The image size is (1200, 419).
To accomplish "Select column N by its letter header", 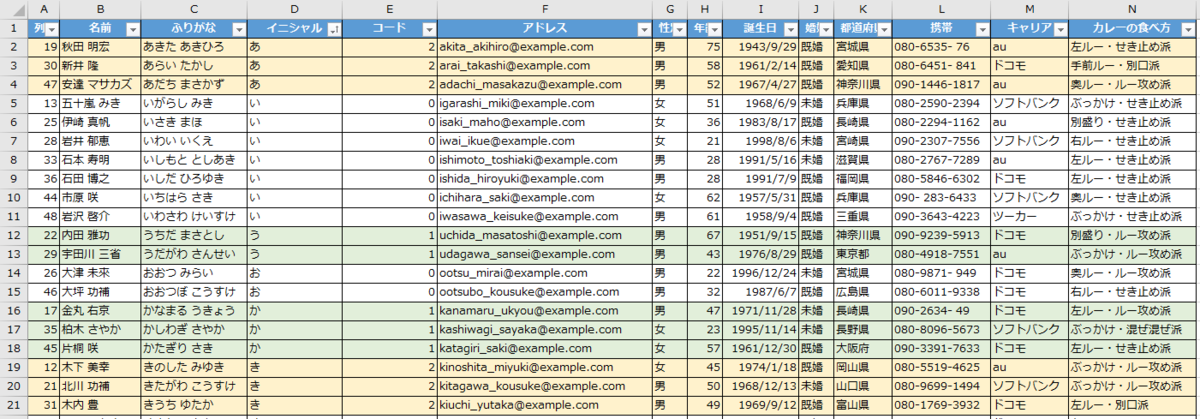I will (x=1133, y=10).
